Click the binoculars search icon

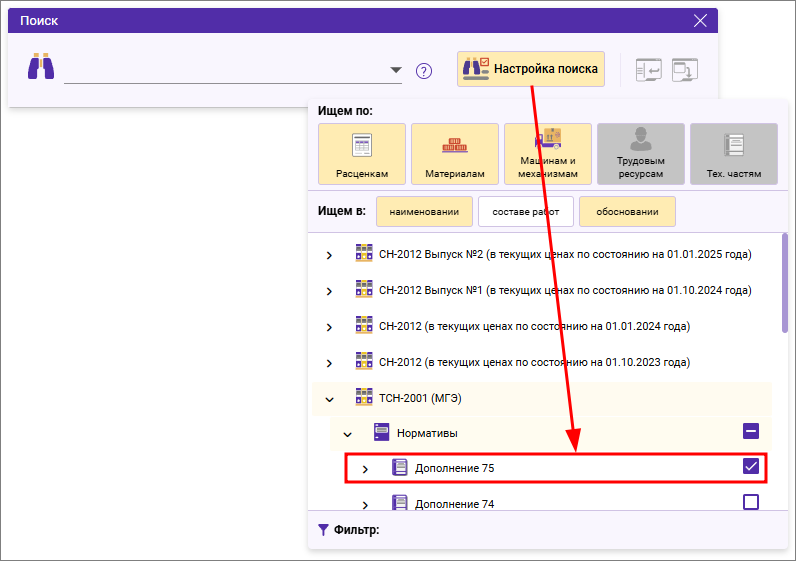coord(41,68)
